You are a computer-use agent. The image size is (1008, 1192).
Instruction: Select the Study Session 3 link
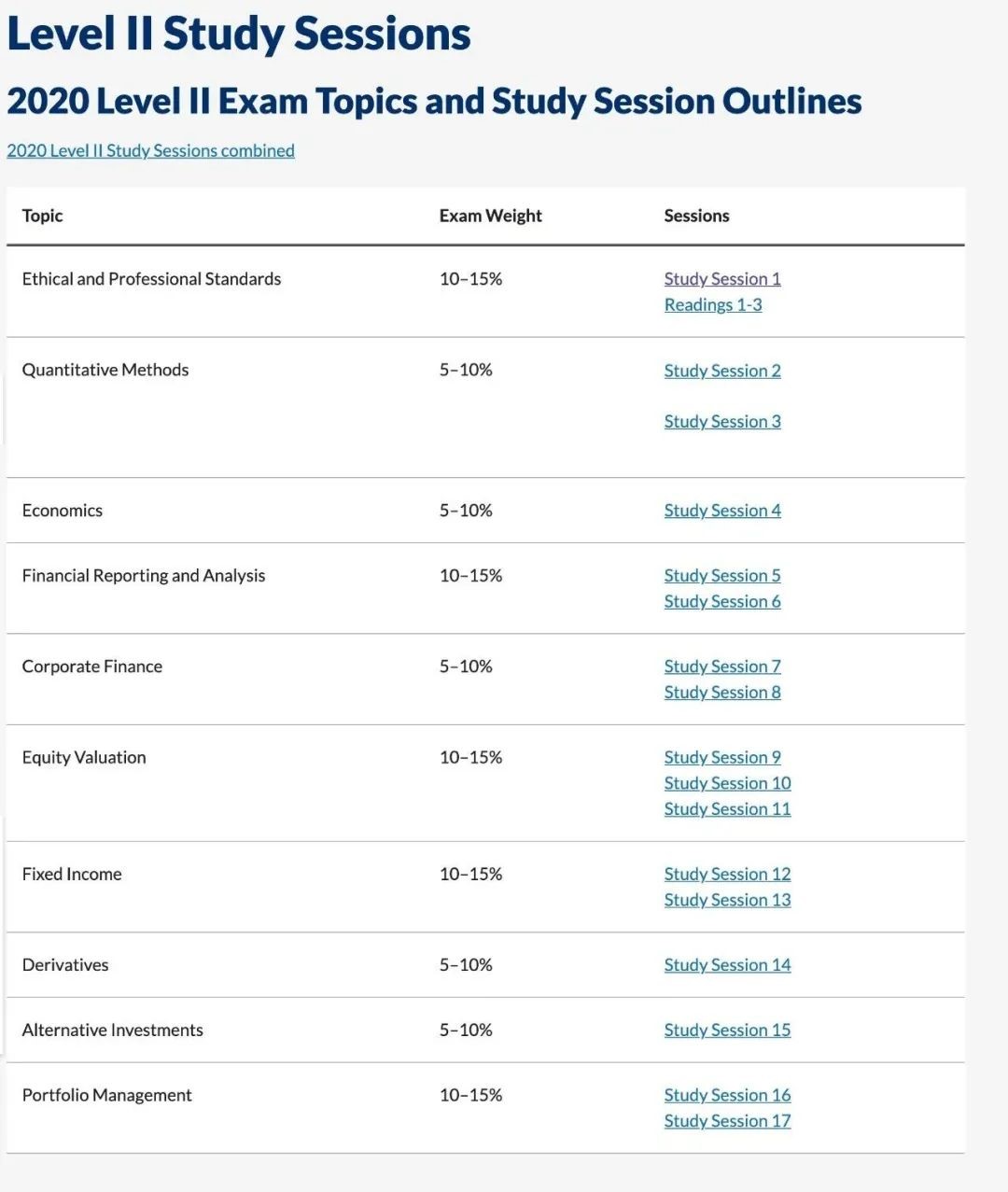[722, 422]
